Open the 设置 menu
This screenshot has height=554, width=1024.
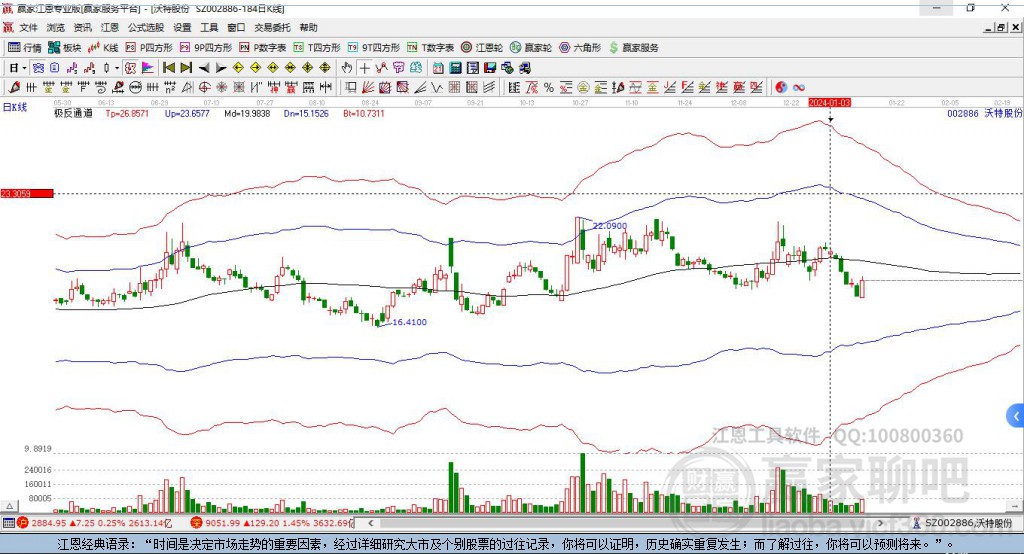[182, 27]
